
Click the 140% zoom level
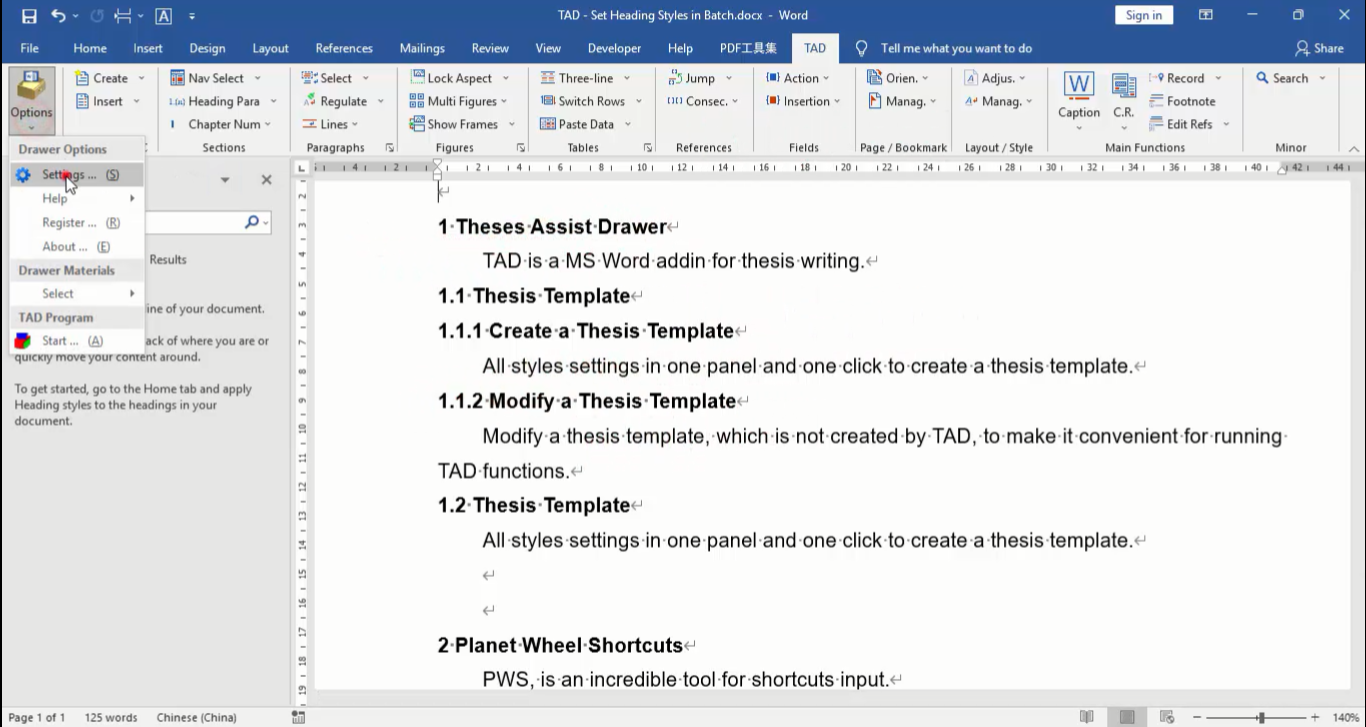pos(1345,717)
